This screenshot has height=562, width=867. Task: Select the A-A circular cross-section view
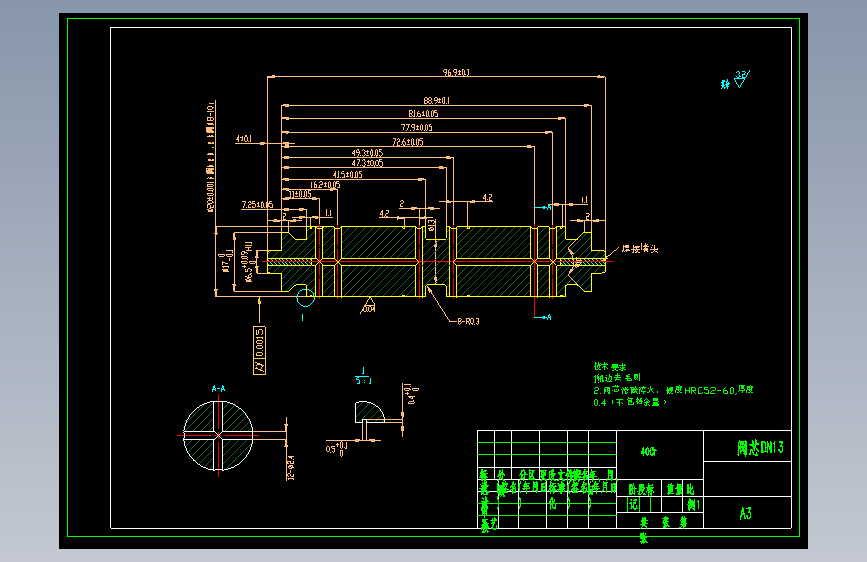(x=218, y=436)
